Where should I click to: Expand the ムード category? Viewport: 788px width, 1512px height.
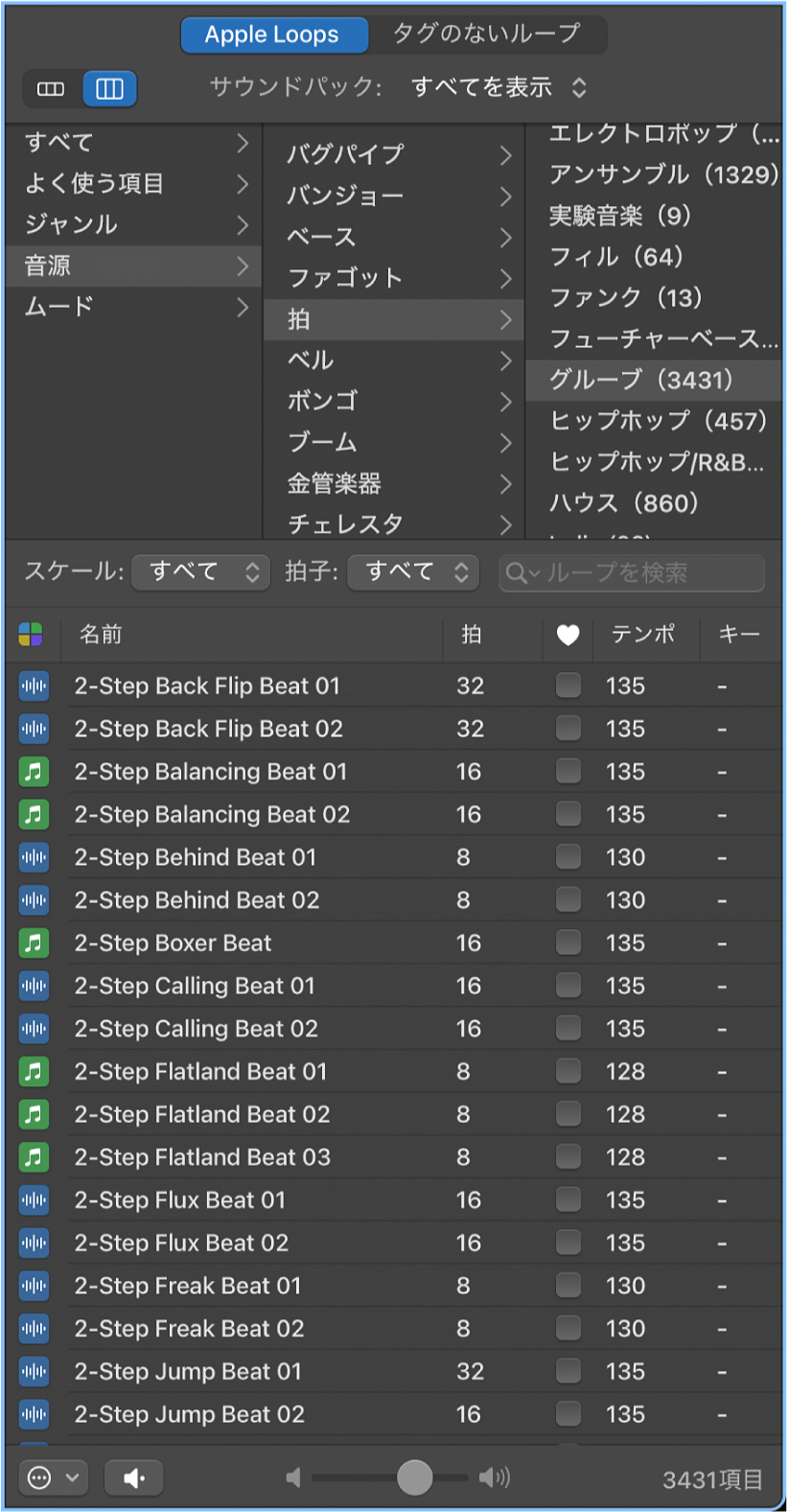pyautogui.click(x=243, y=308)
